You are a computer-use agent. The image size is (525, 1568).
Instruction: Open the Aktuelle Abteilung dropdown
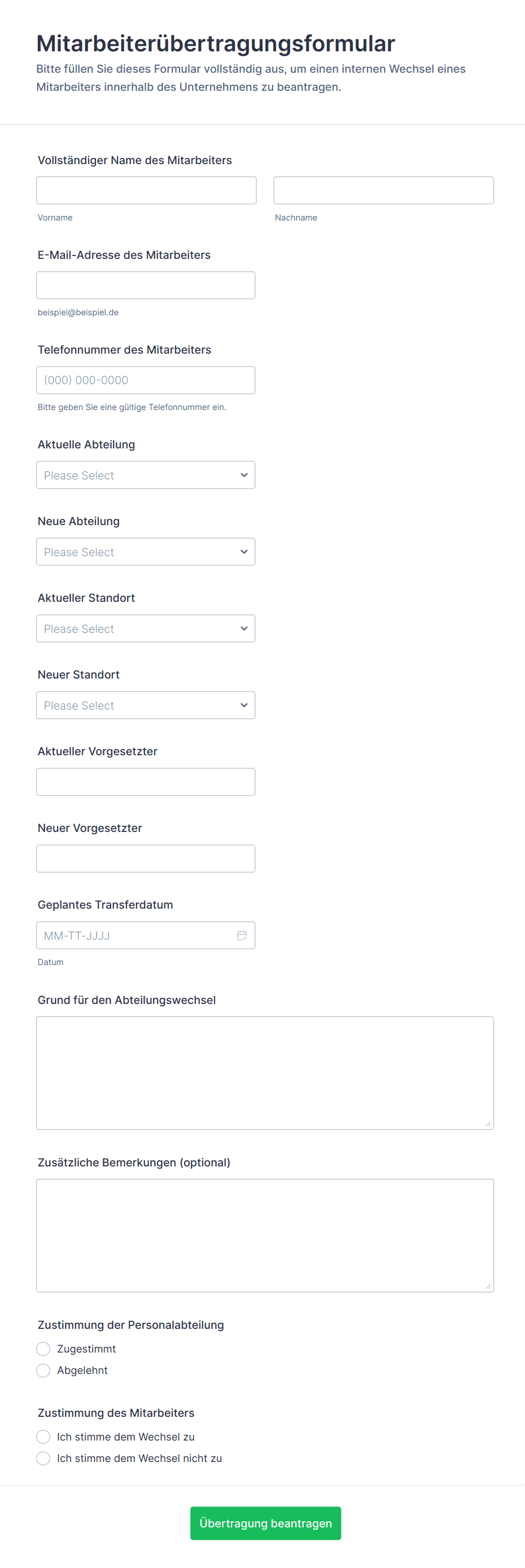[x=146, y=475]
